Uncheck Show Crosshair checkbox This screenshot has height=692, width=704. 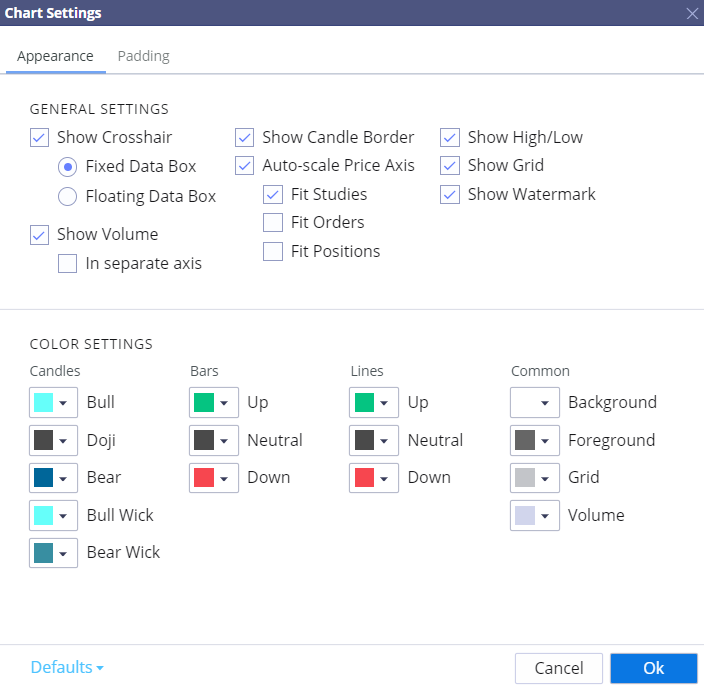tap(40, 137)
